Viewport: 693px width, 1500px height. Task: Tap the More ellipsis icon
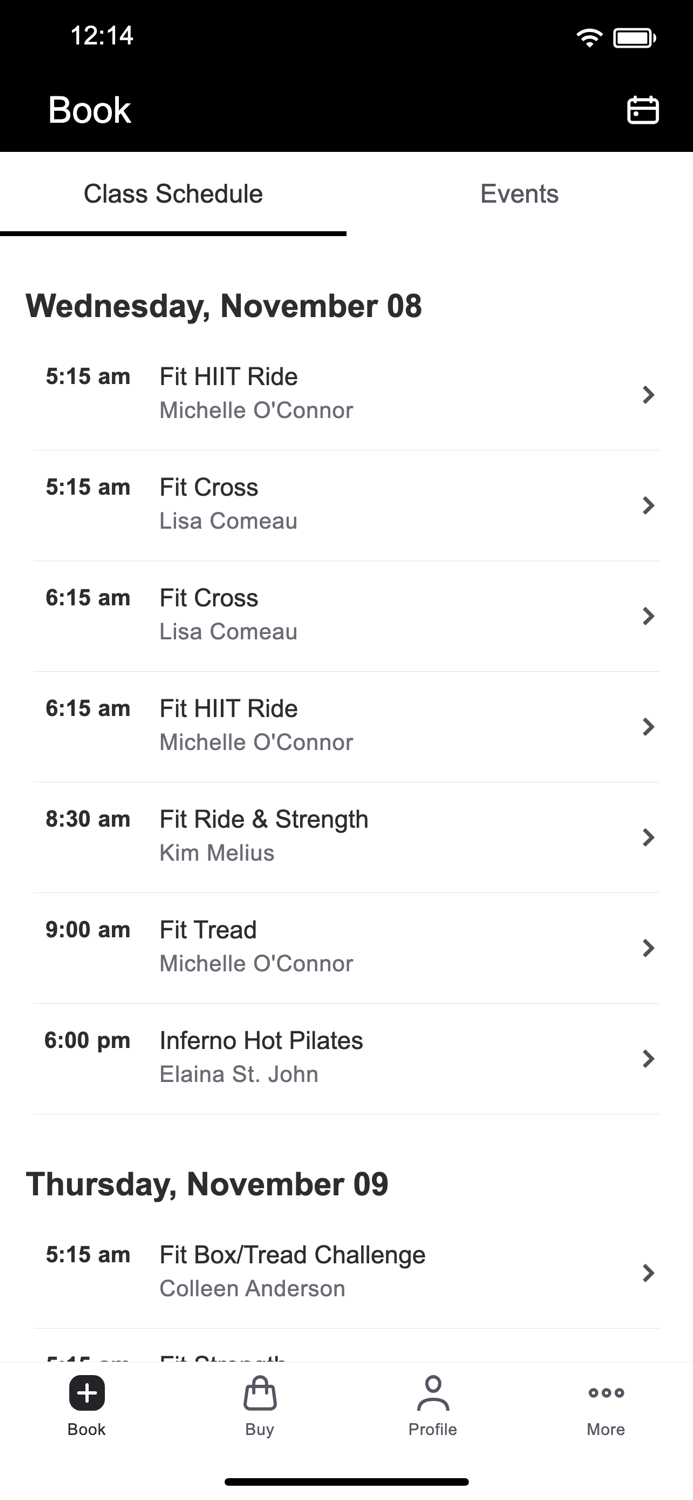[x=605, y=1392]
